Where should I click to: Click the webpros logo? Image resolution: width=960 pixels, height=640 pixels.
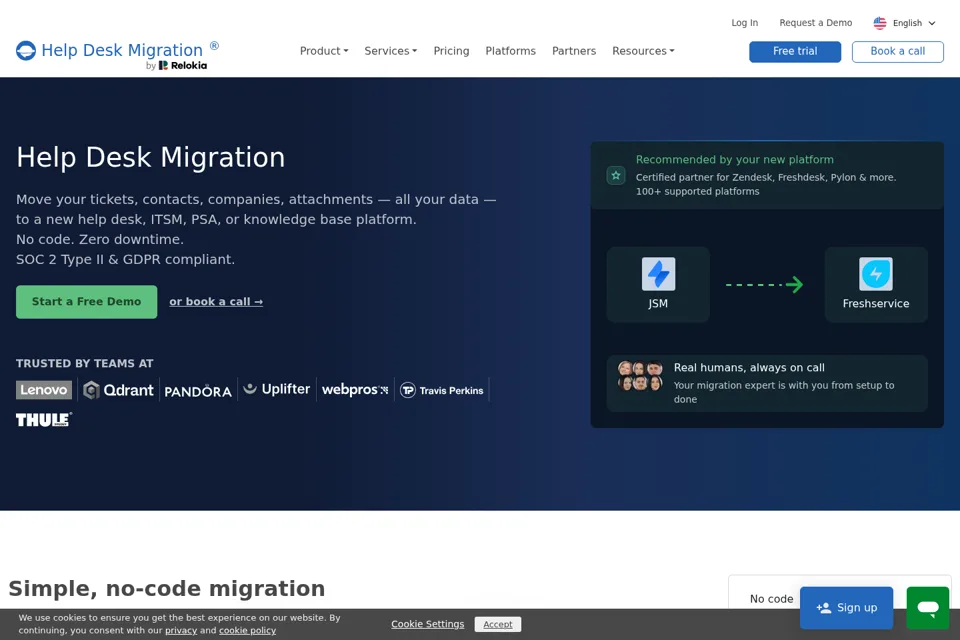click(x=355, y=390)
